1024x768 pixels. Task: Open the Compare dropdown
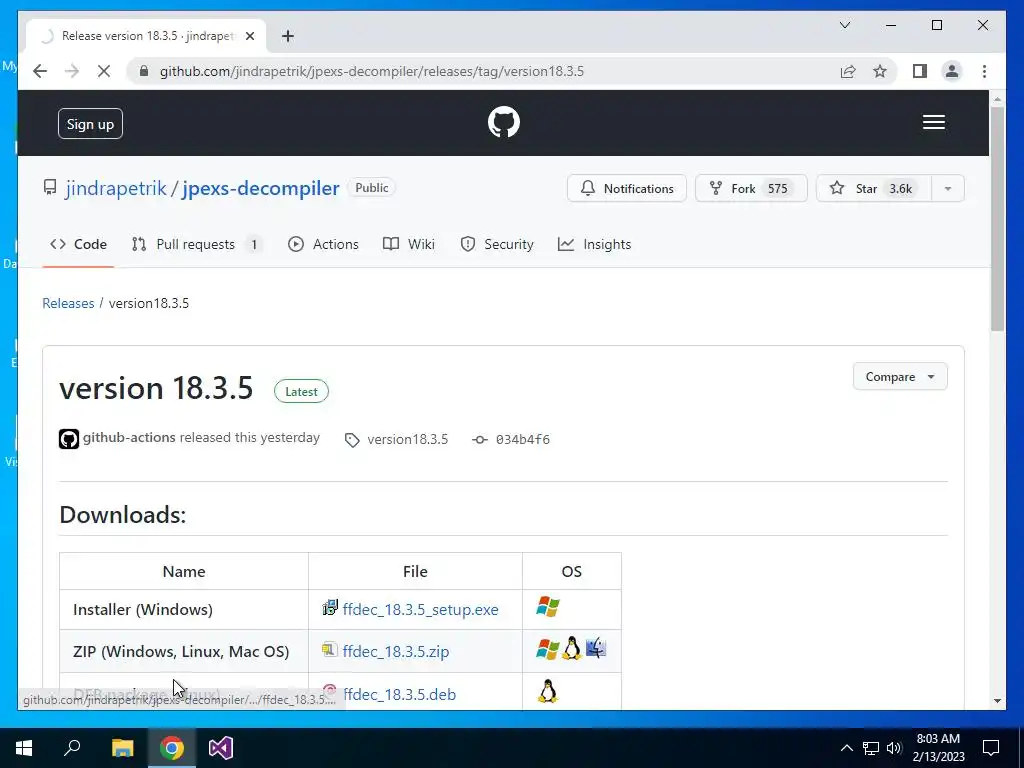899,377
